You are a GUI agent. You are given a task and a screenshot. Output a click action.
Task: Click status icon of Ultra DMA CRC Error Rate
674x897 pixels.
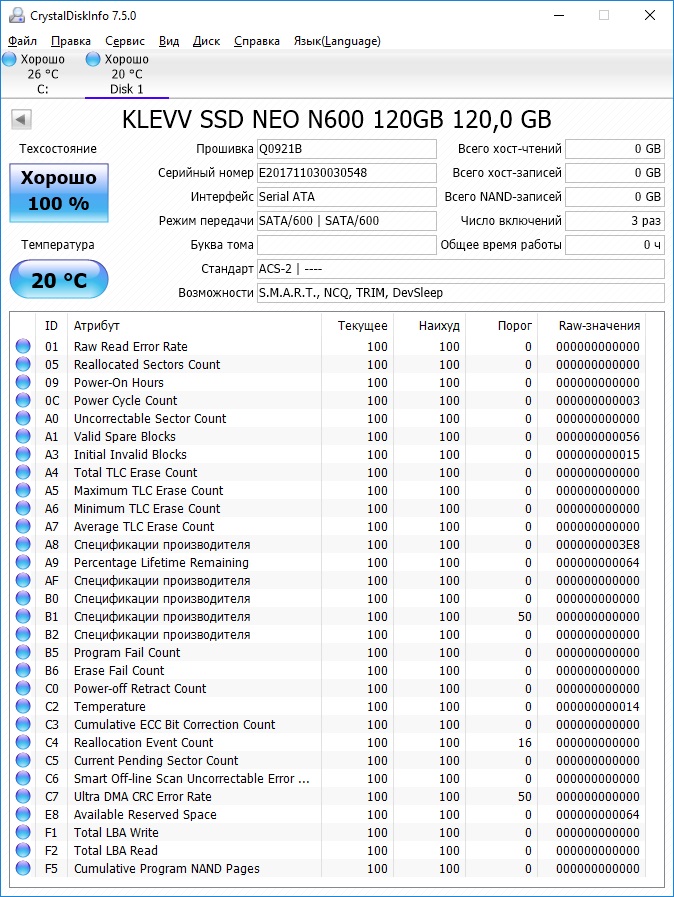[x=23, y=796]
